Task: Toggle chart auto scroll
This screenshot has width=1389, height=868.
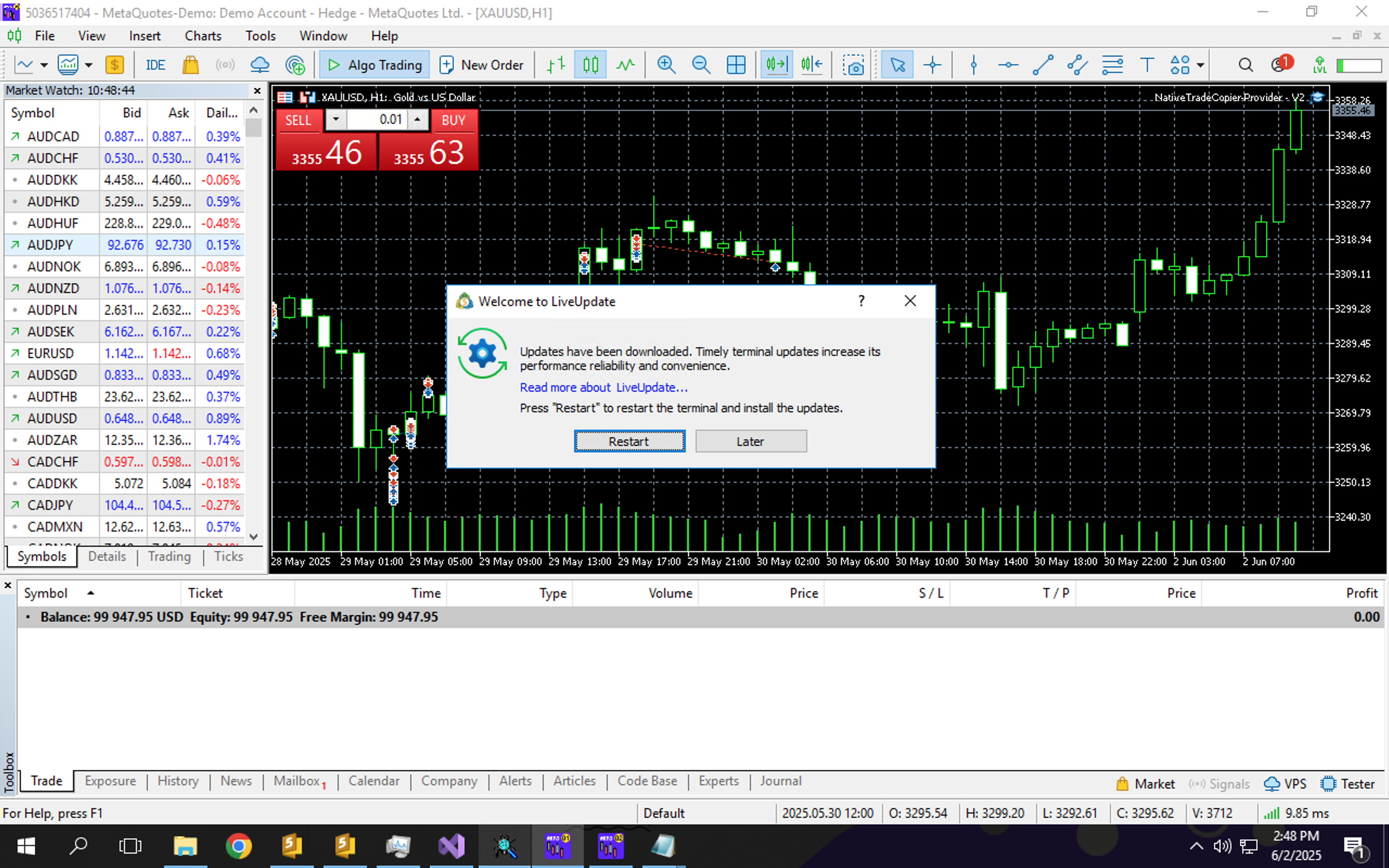Action: 776,65
